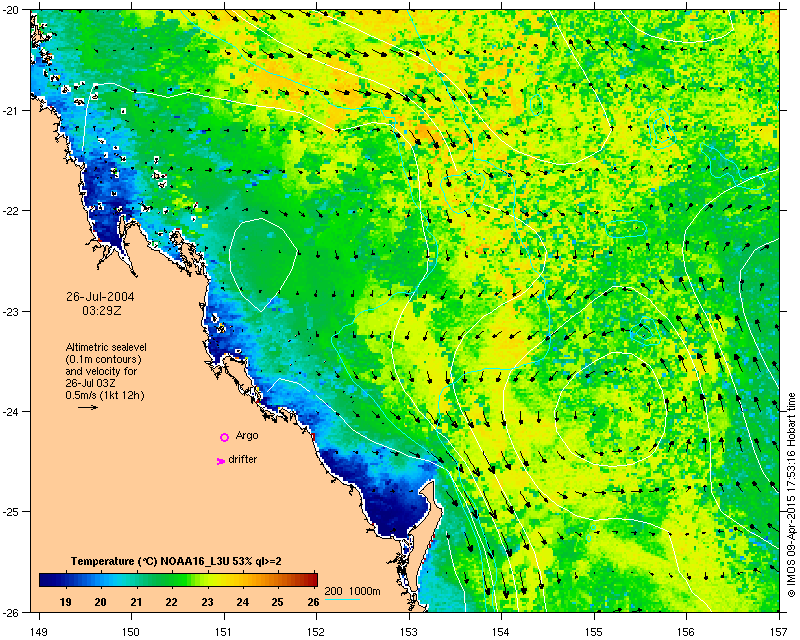The width and height of the screenshot is (800, 640).
Task: Click the '151' longitude axis label
Action: click(x=224, y=632)
